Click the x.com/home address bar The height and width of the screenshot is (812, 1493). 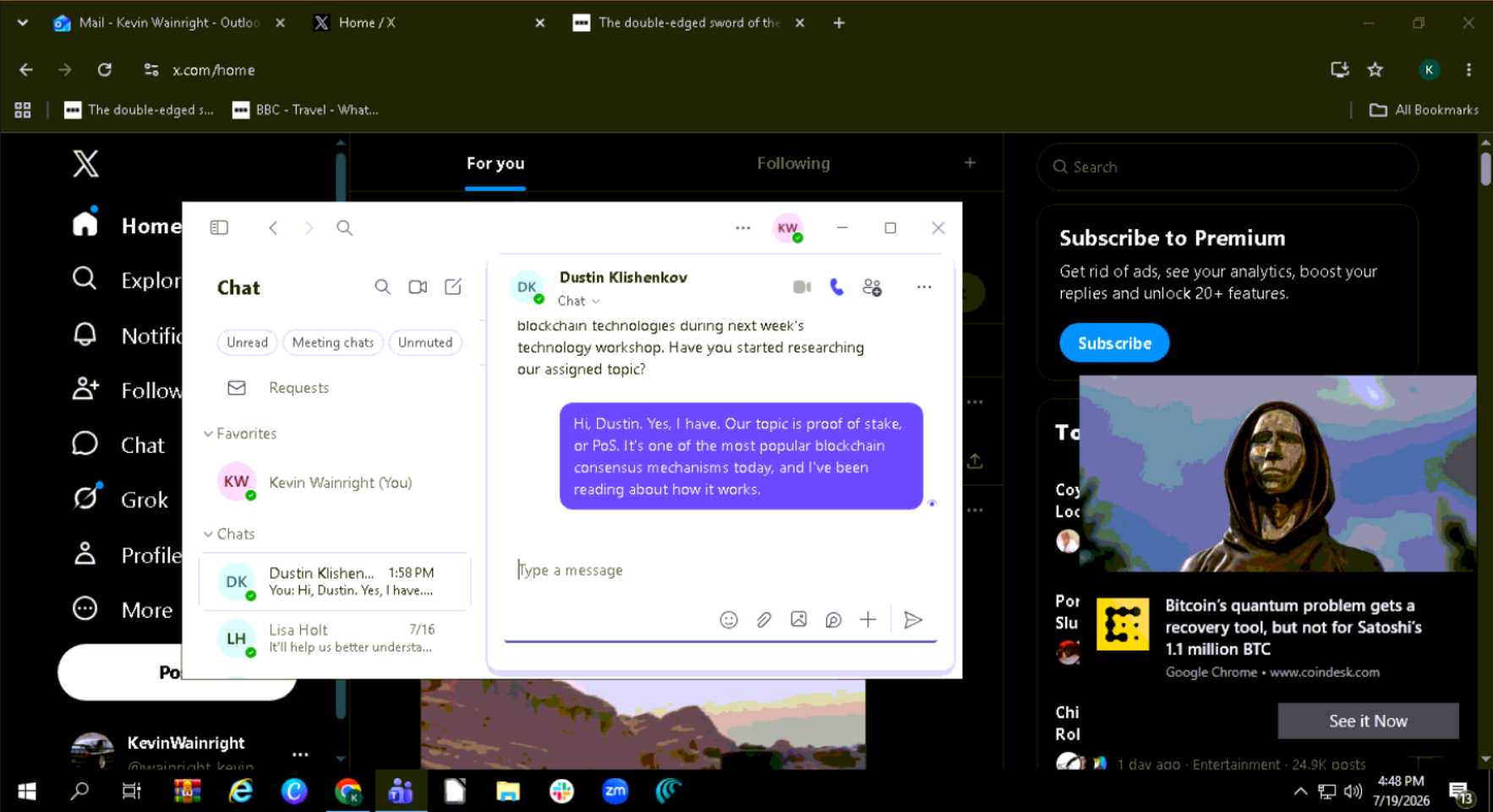pyautogui.click(x=727, y=70)
